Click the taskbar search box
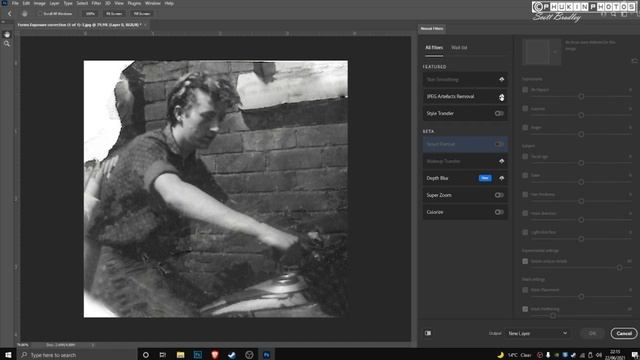 77,355
